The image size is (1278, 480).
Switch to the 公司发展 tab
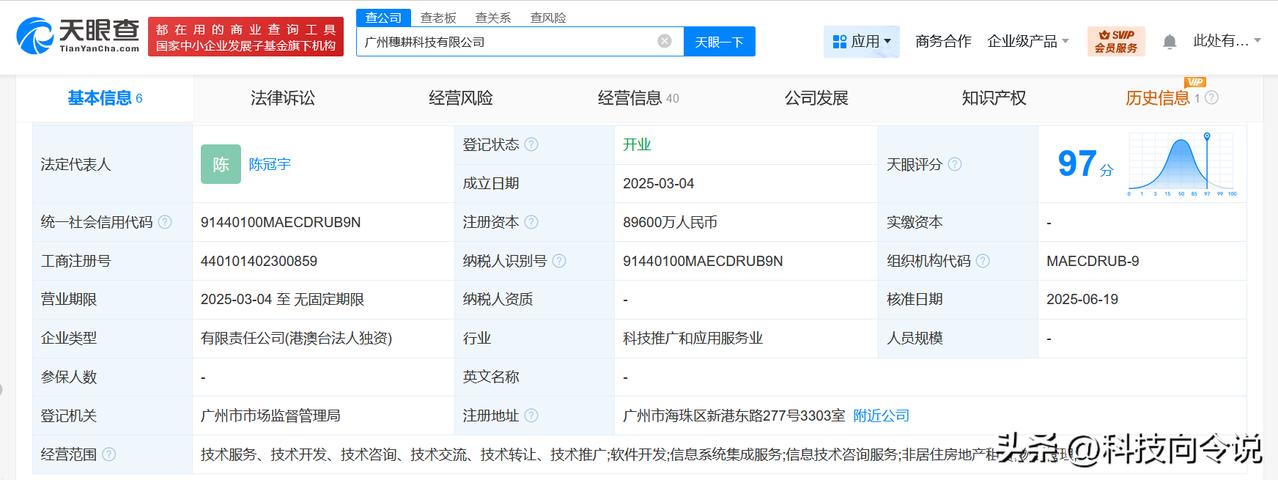pos(816,98)
